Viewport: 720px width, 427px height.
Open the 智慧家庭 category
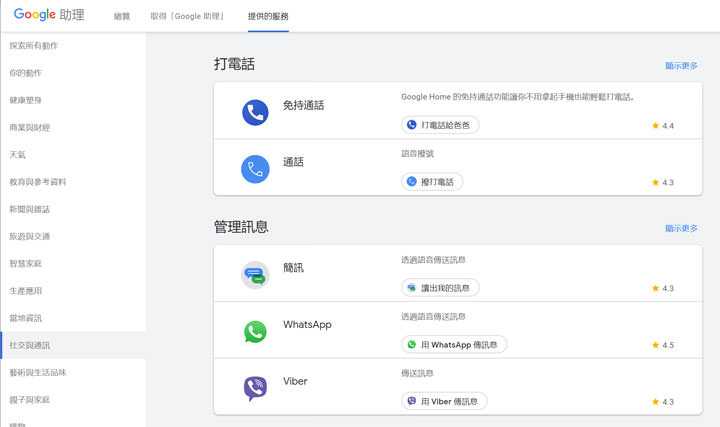pyautogui.click(x=25, y=264)
